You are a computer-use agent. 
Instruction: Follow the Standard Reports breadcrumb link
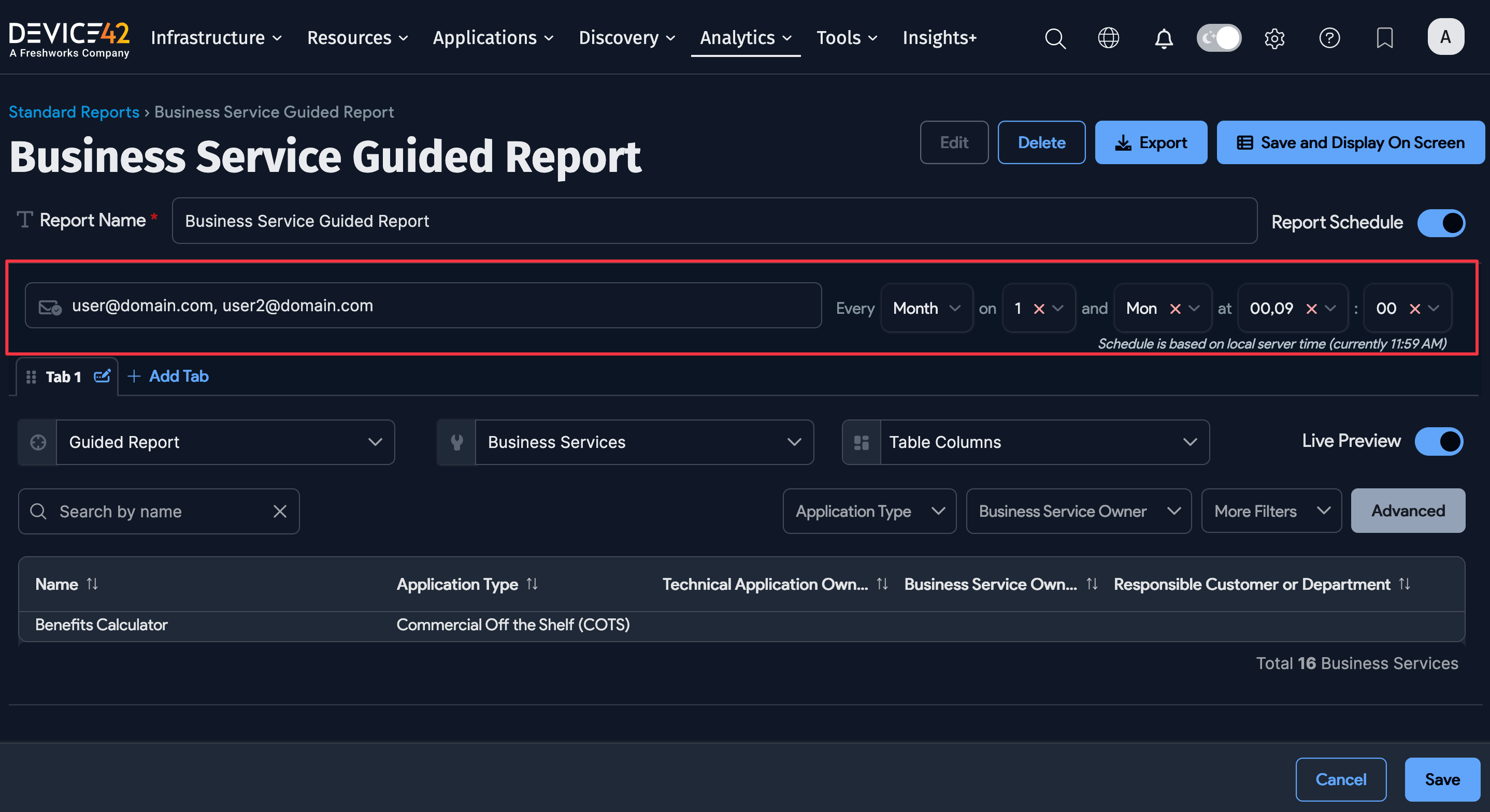click(x=74, y=112)
